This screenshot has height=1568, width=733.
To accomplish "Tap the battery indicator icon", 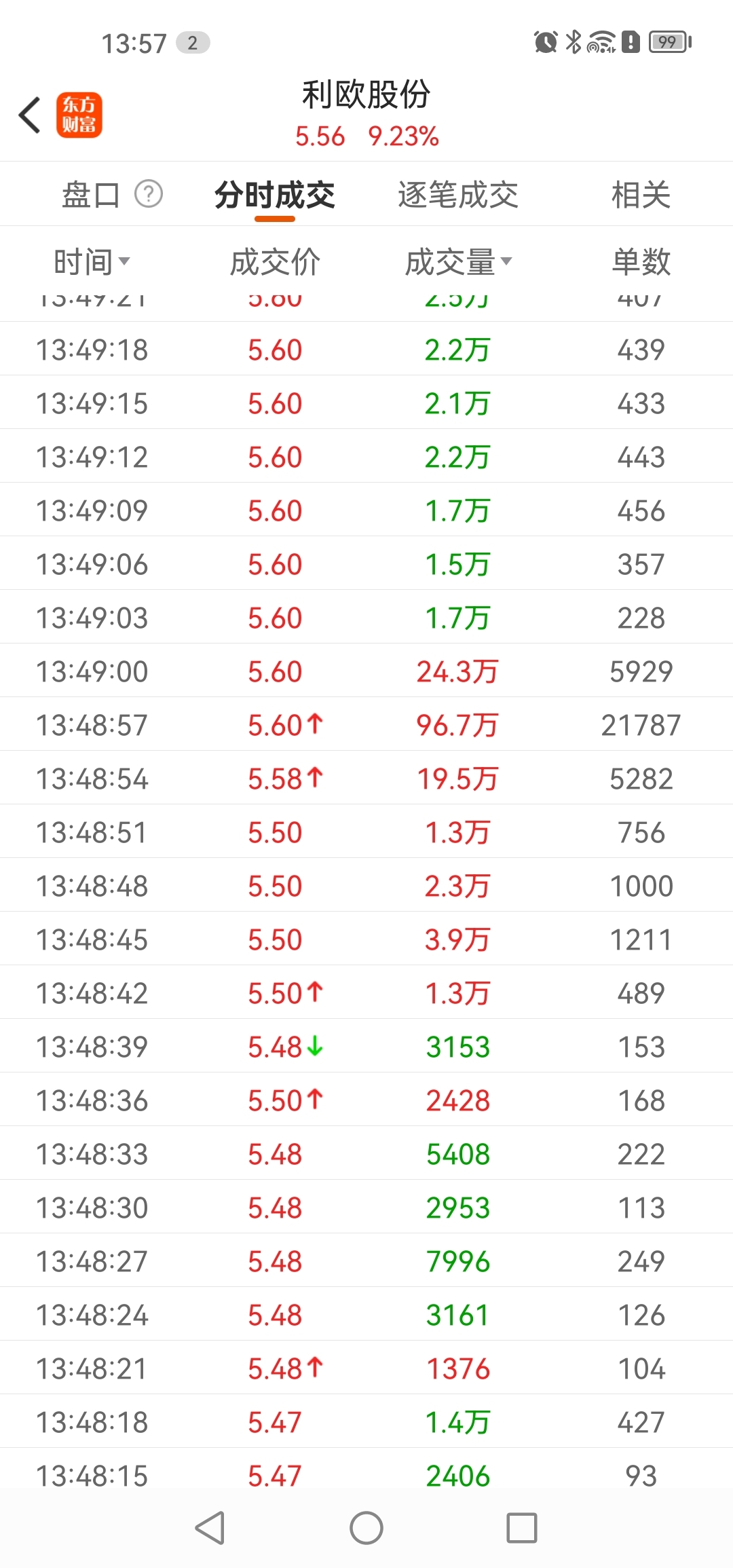I will [x=670, y=42].
